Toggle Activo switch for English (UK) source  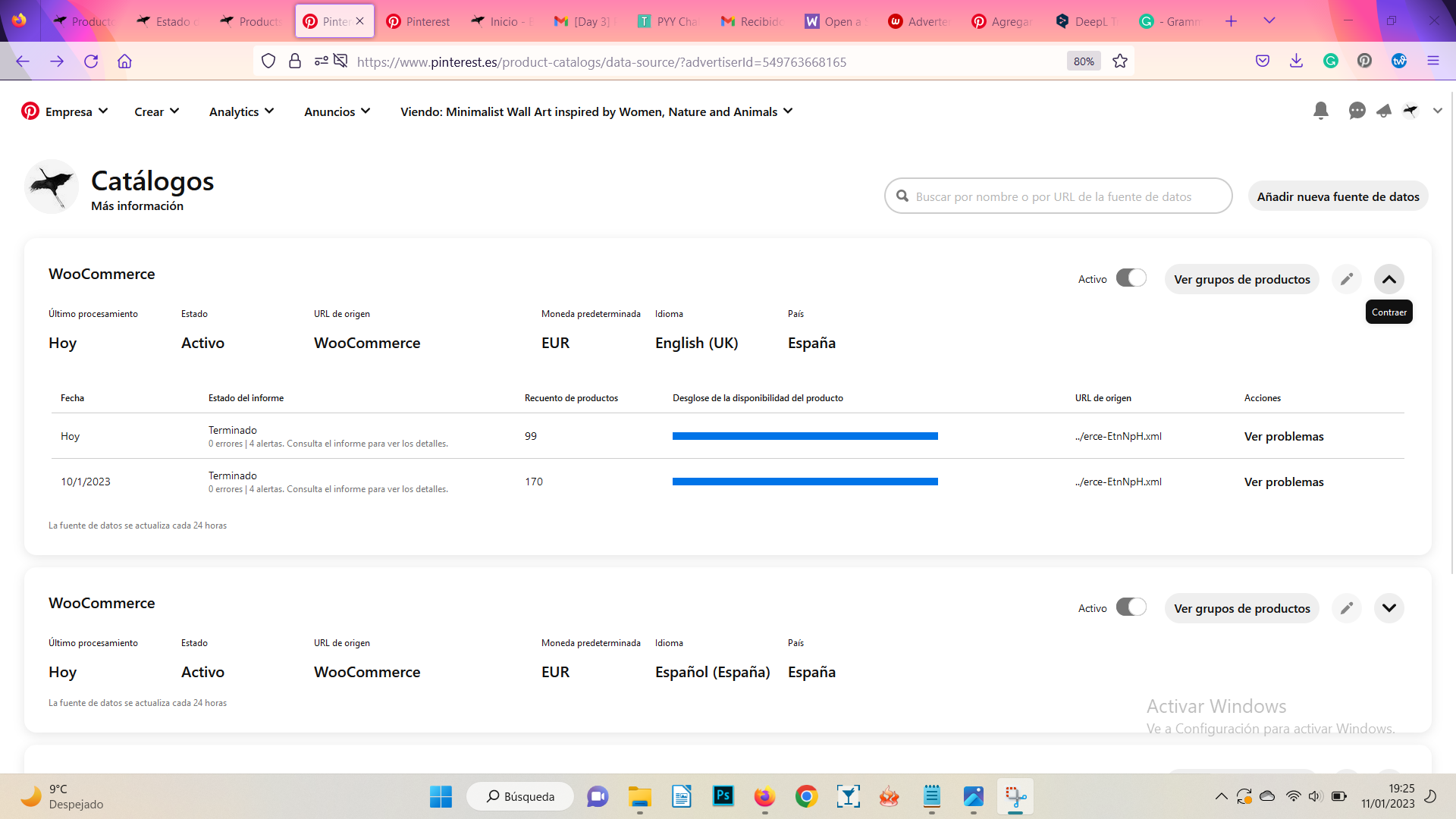pos(1131,278)
